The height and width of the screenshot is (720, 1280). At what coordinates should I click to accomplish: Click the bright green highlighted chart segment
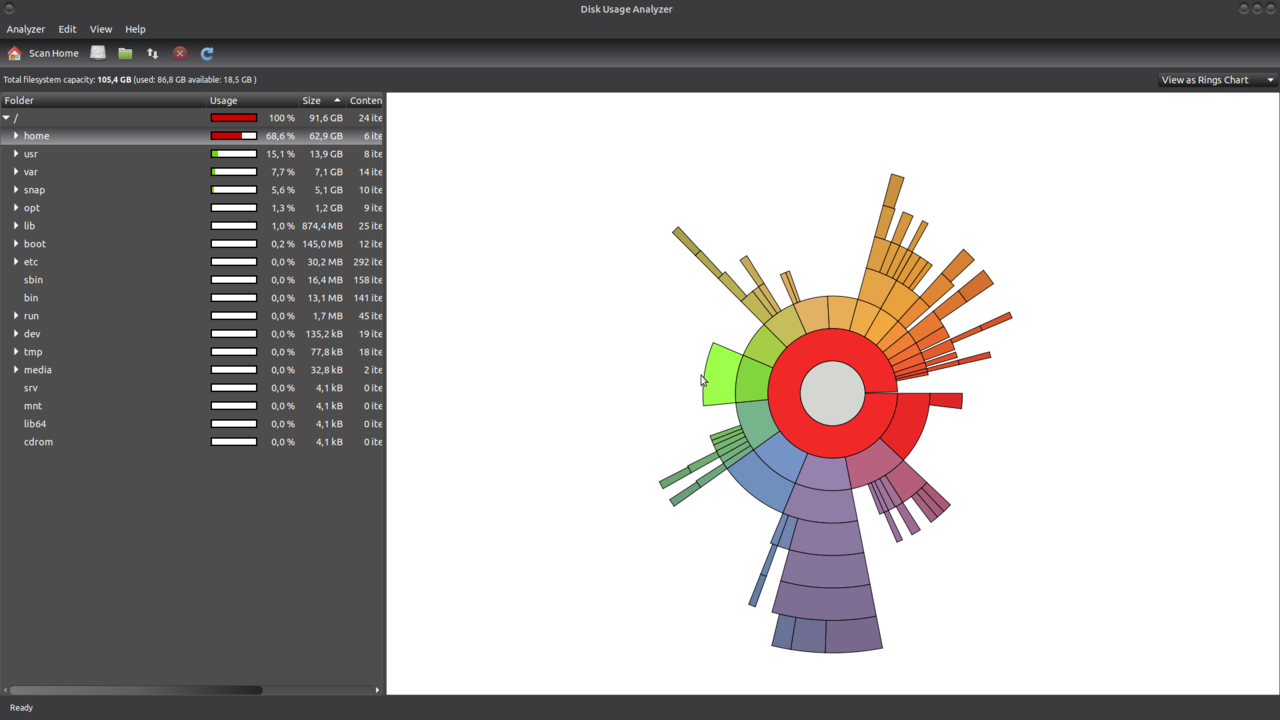tap(722, 375)
